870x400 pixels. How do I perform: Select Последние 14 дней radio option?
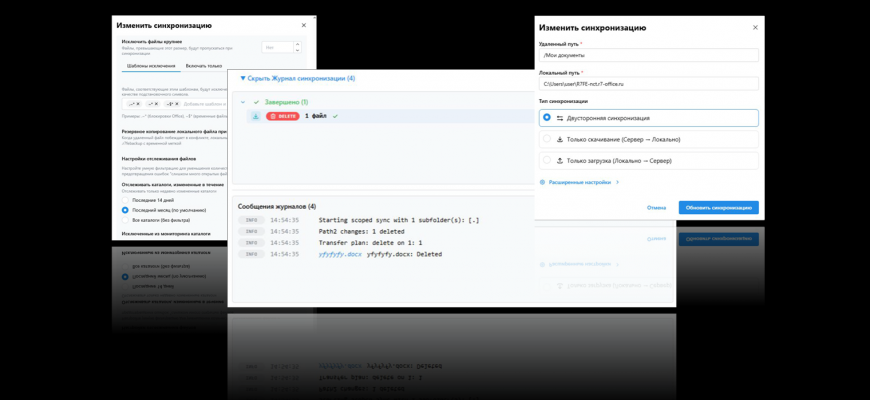coord(125,200)
